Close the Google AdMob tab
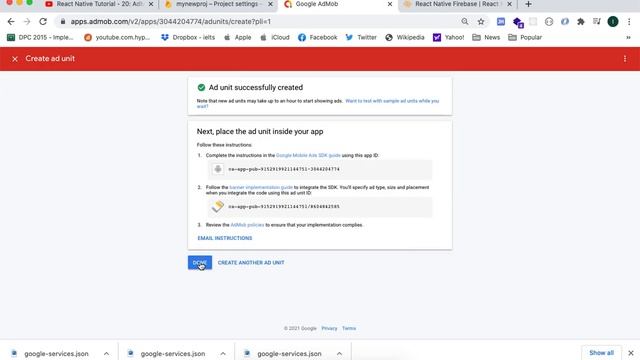The image size is (640, 360). click(x=389, y=4)
